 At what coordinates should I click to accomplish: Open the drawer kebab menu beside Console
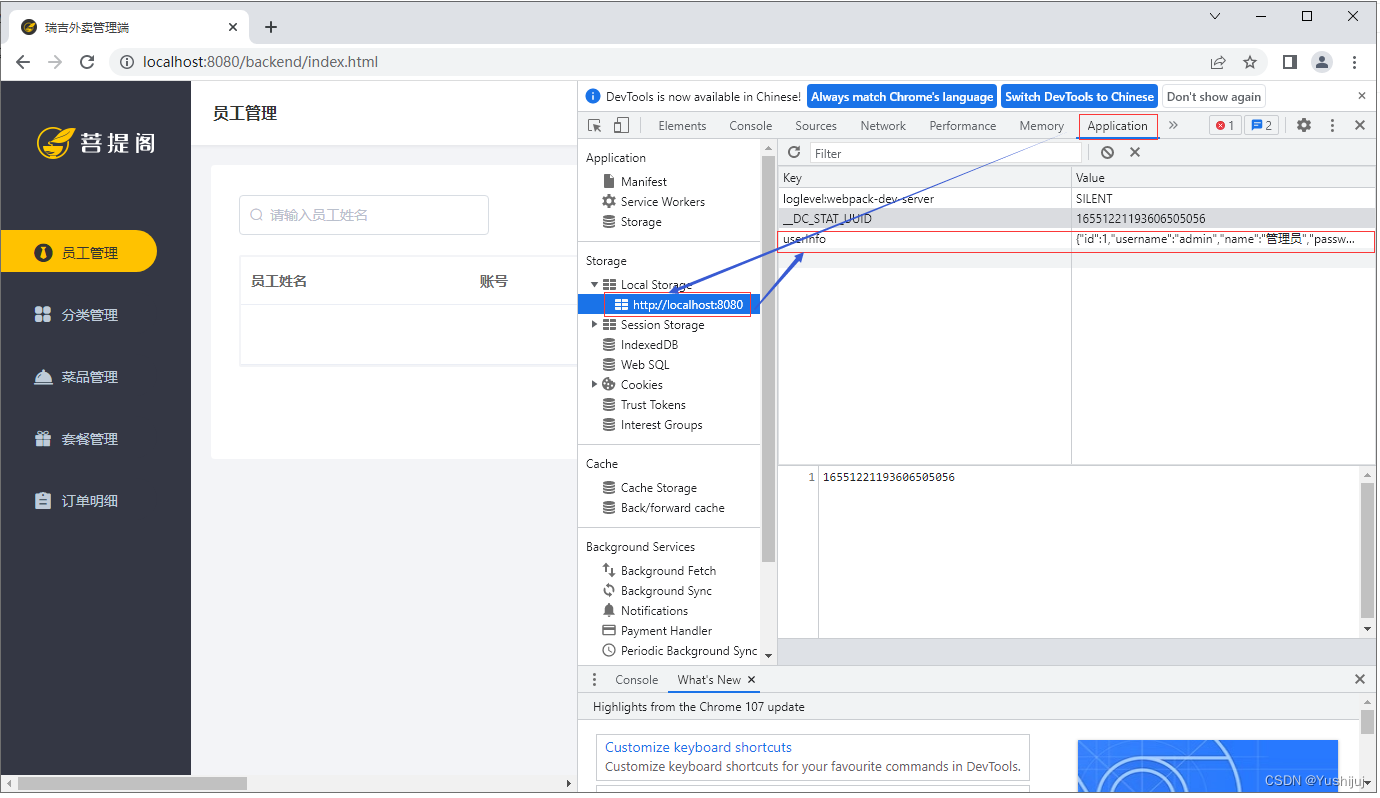click(595, 679)
